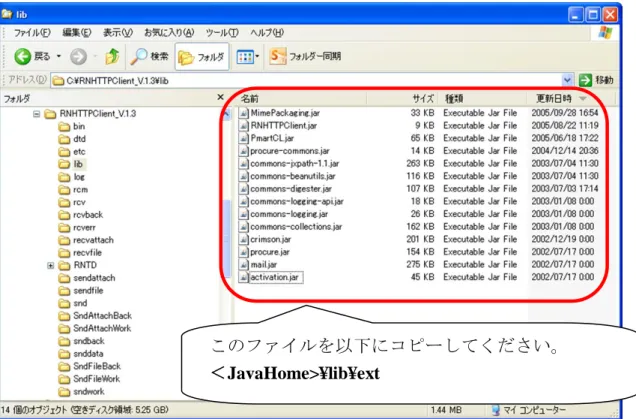
Task: Select the sendattach folder icon
Action: pyautogui.click(x=64, y=278)
